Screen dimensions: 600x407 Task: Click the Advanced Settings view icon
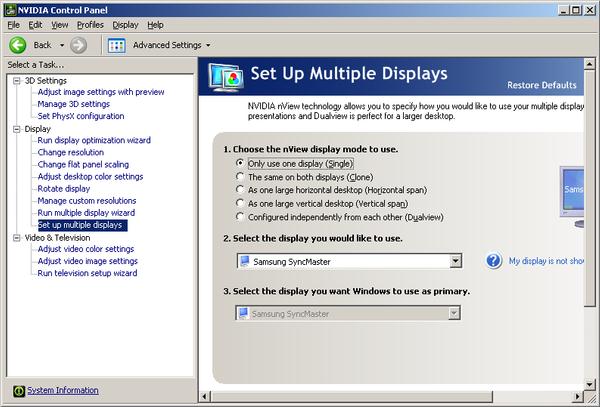click(116, 46)
